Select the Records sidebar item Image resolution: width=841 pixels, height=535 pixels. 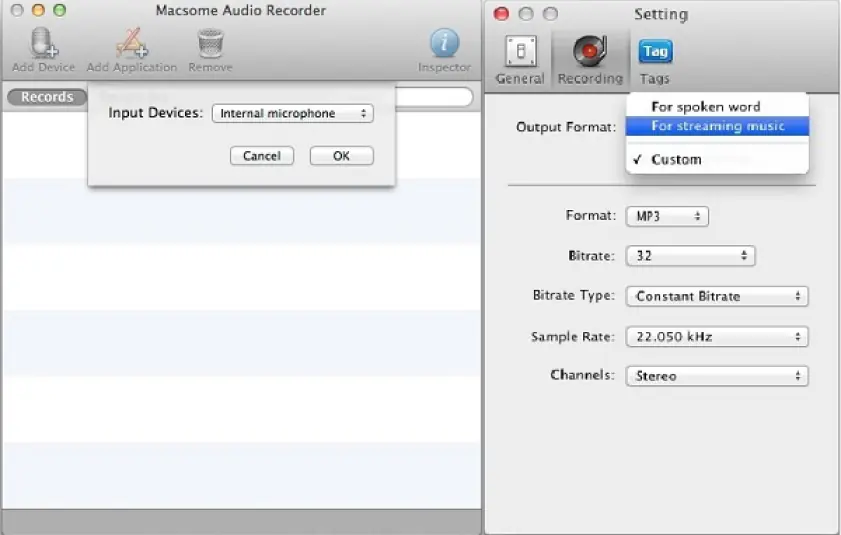click(x=47, y=97)
